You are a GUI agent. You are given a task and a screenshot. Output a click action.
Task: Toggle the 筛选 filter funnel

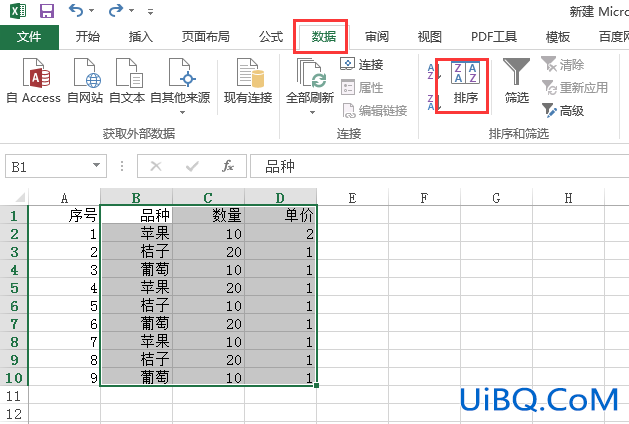(x=516, y=81)
